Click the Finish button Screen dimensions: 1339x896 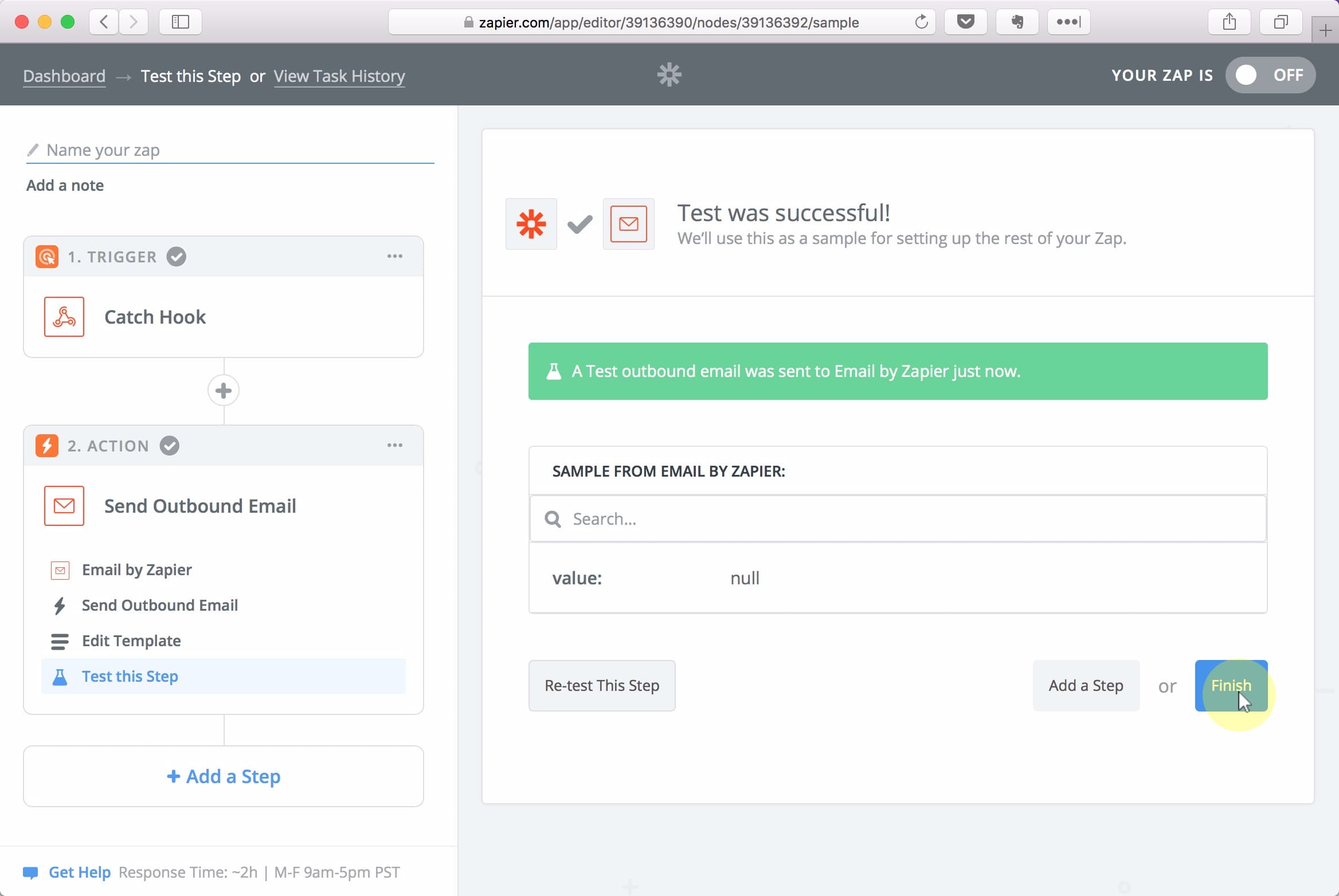click(1231, 686)
